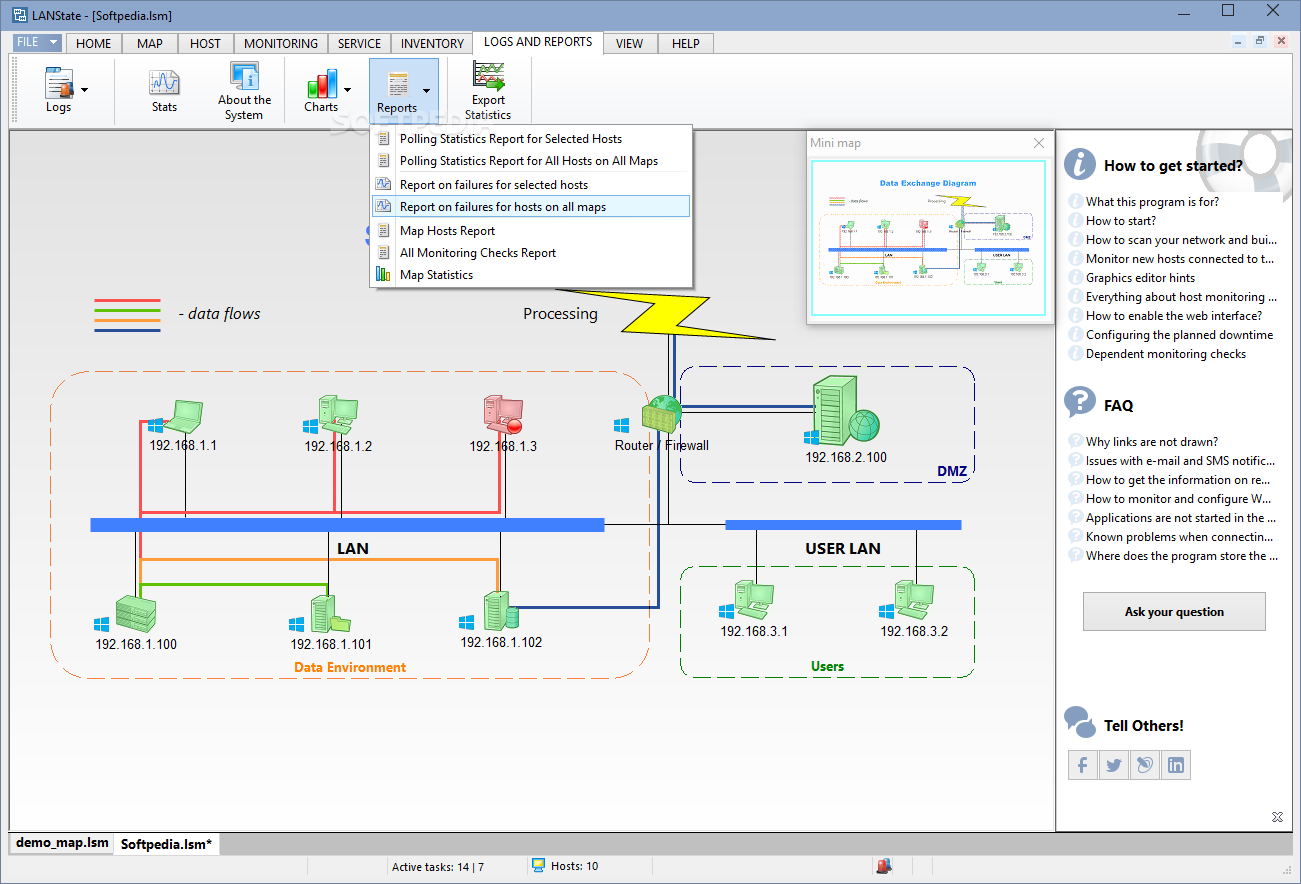Open the HOST ribbon tab
The width and height of the screenshot is (1301, 884).
[x=205, y=43]
